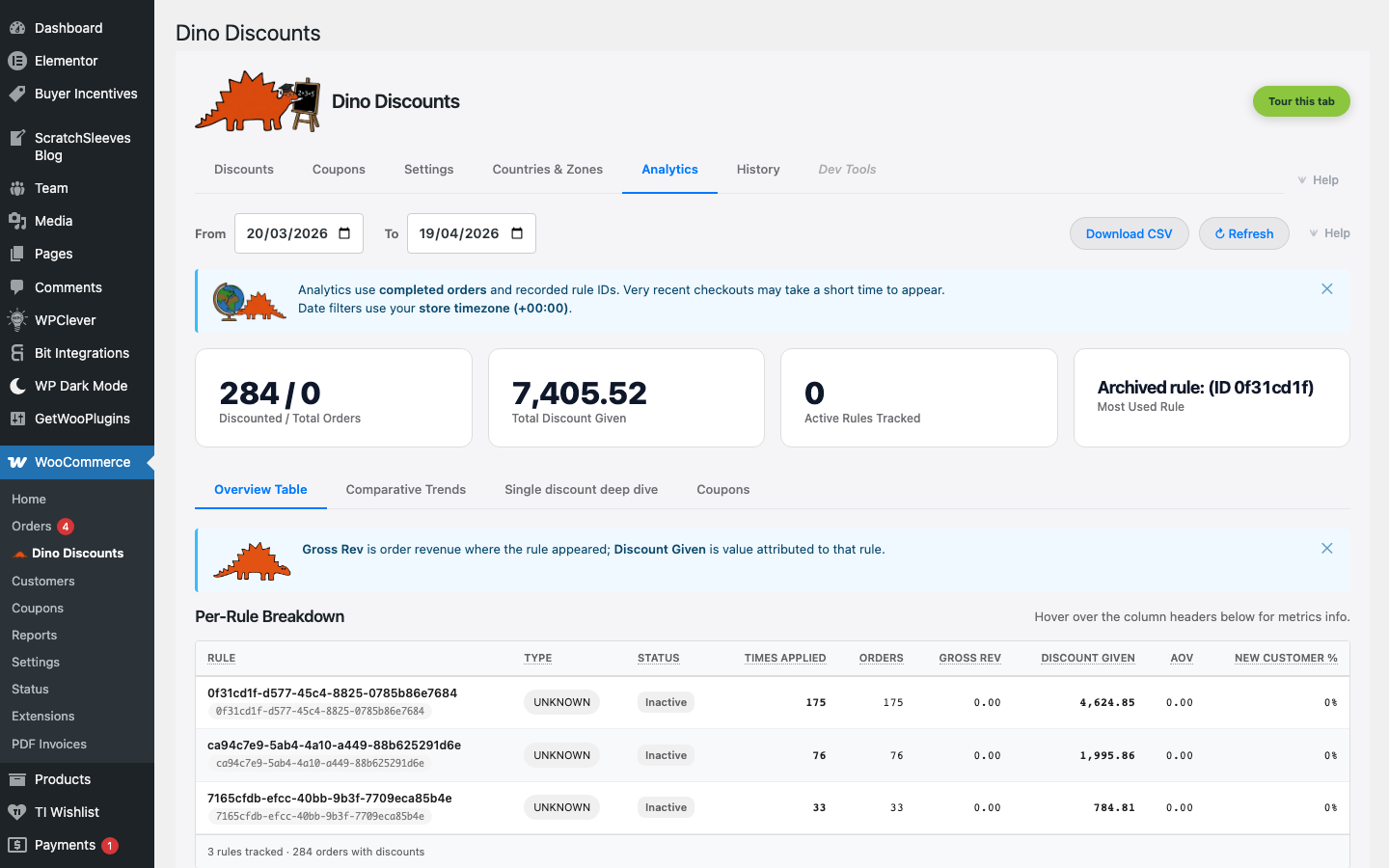This screenshot has width=1389, height=868.
Task: Click the DISCOUNT GIVEN column header
Action: click(x=1088, y=658)
